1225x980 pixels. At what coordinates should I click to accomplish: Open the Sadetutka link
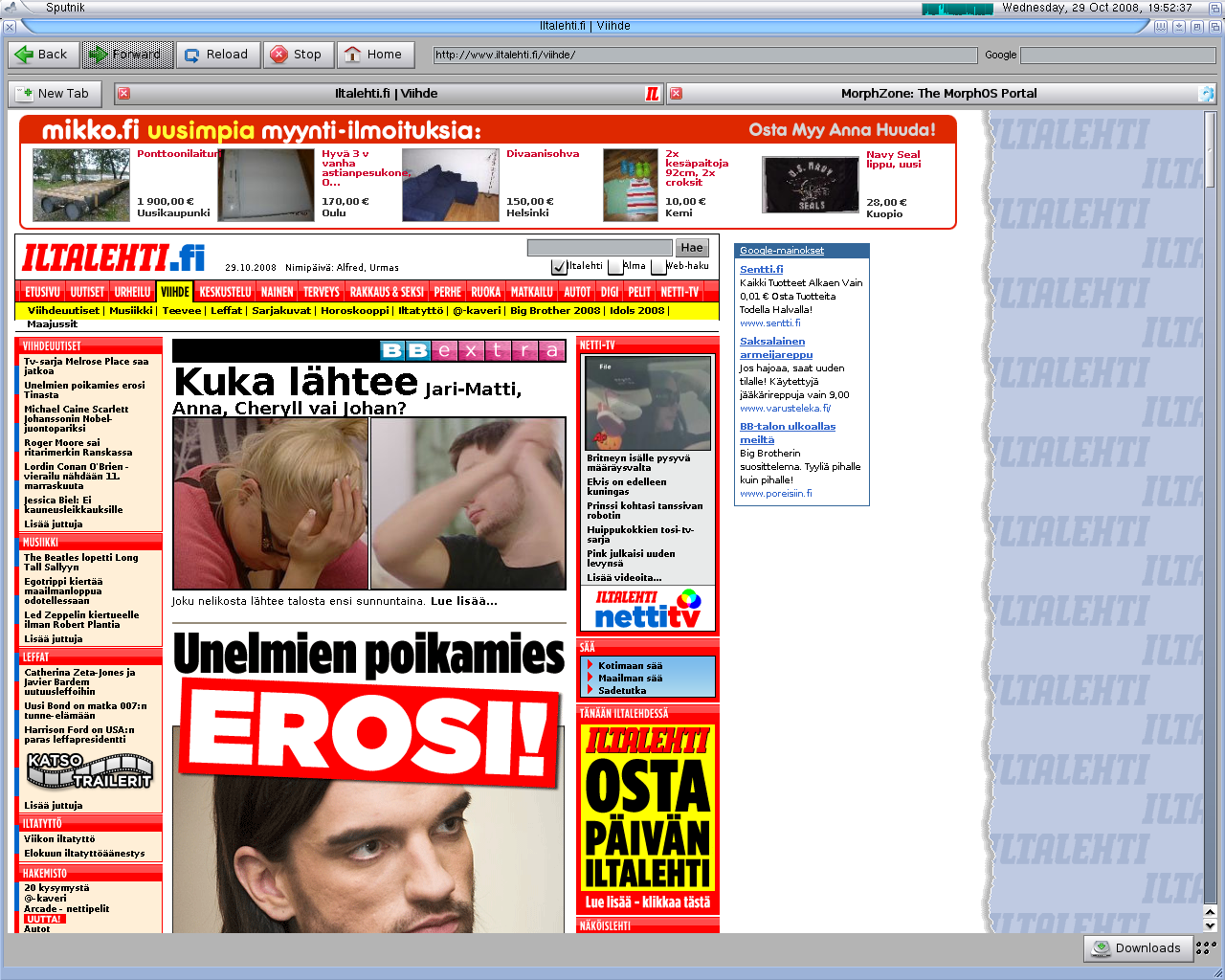(x=622, y=690)
